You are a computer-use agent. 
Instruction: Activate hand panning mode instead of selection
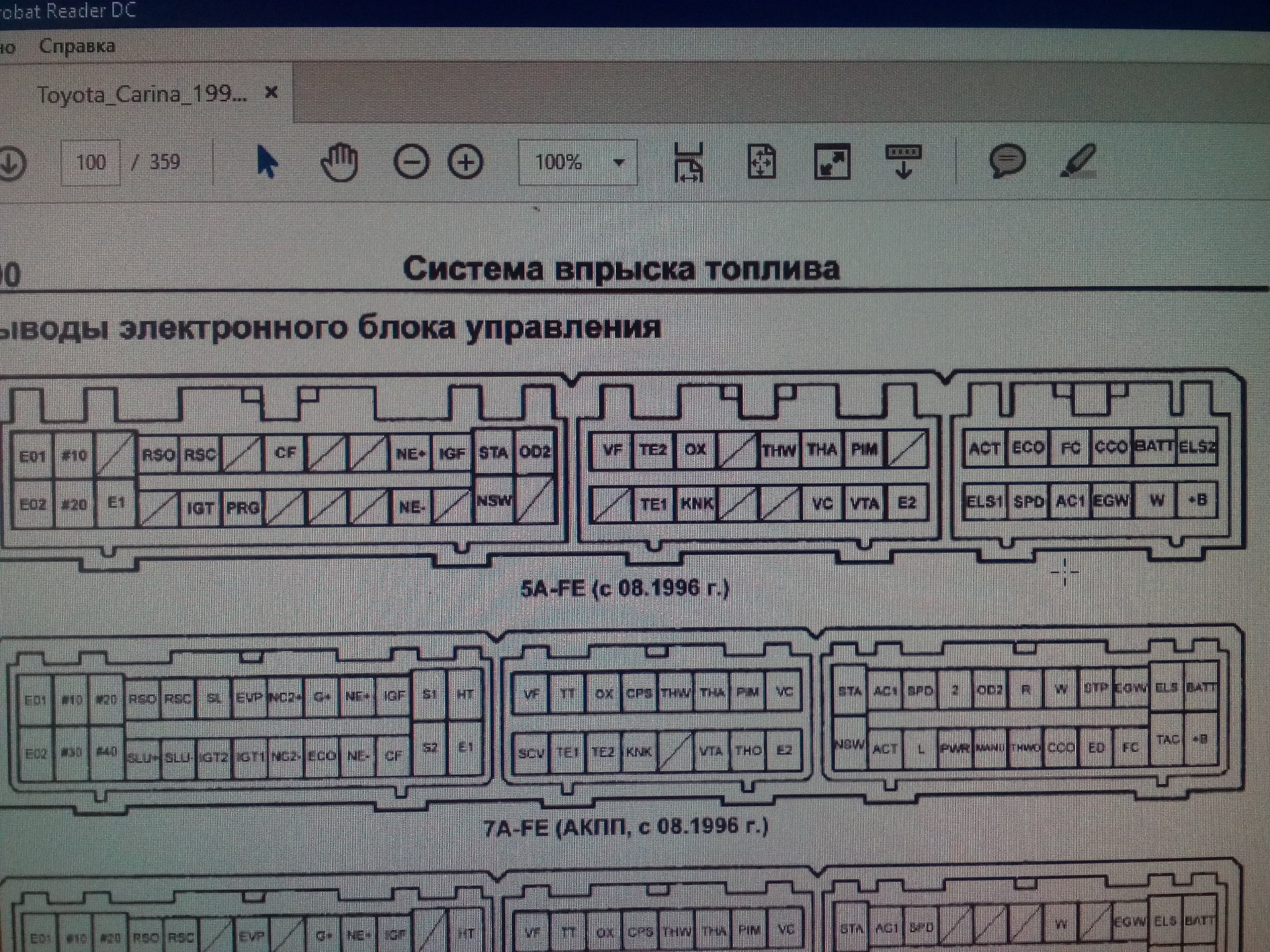coord(341,160)
